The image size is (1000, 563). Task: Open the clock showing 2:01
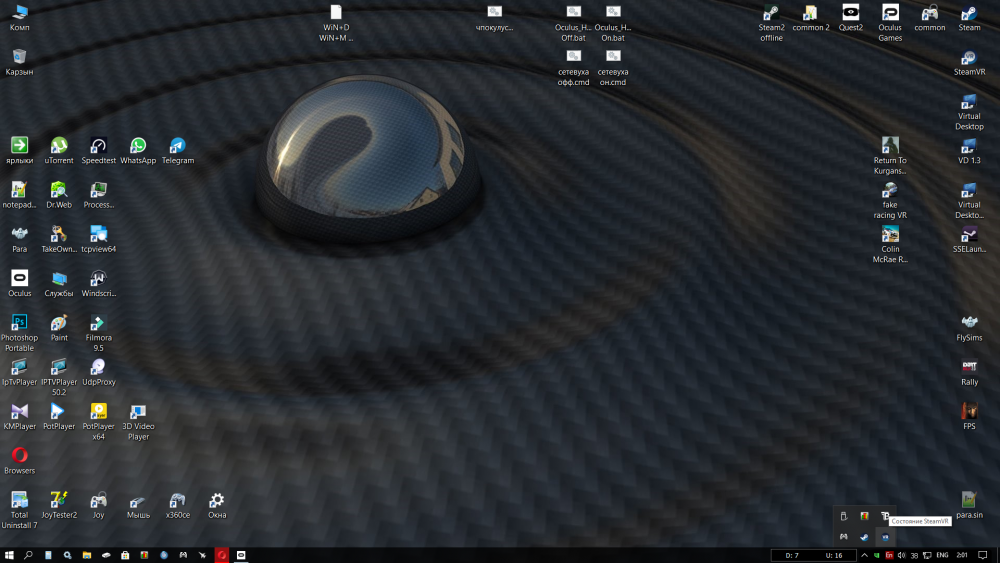962,555
